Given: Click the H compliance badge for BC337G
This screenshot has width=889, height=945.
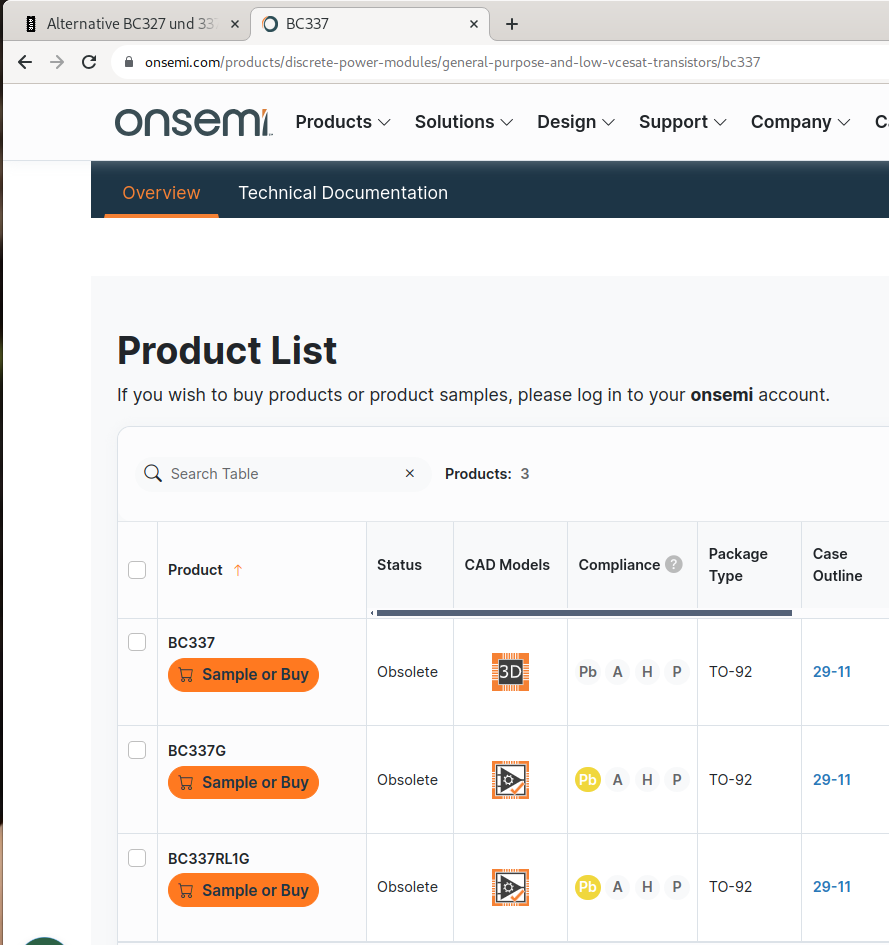Looking at the screenshot, I should point(647,780).
